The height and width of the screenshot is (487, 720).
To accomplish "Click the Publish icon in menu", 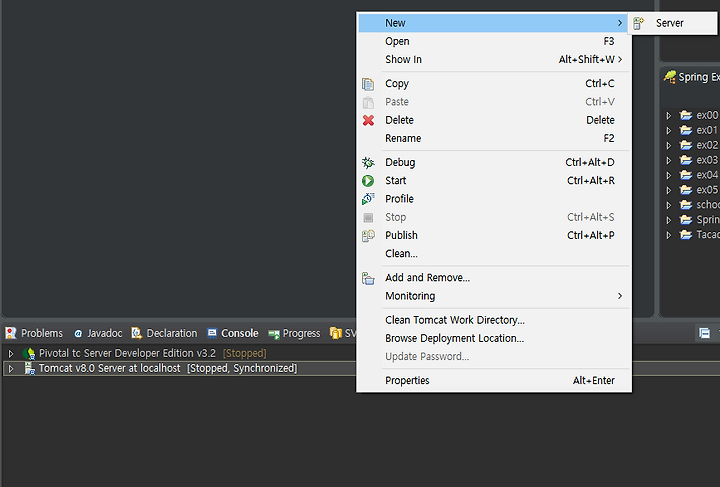I will [x=368, y=235].
